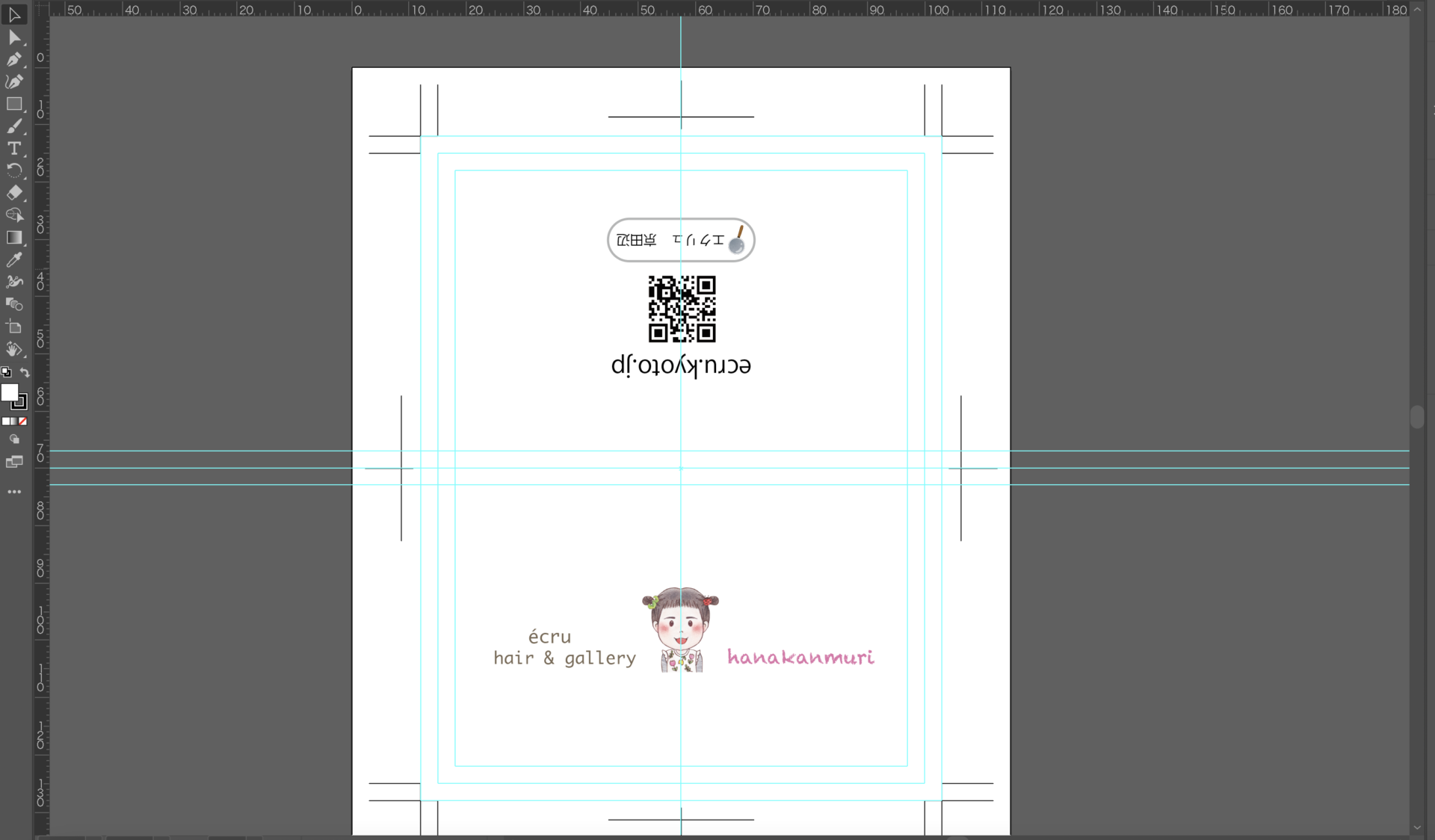1435x840 pixels.
Task: Select the rounded search-bar badge graphic
Action: [x=681, y=240]
